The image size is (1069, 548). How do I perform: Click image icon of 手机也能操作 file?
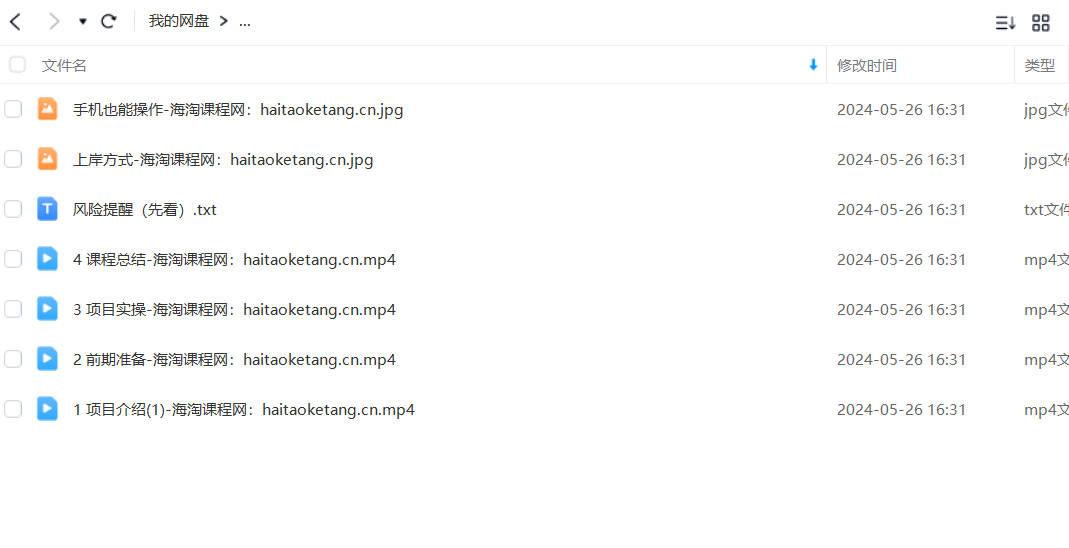(47, 109)
